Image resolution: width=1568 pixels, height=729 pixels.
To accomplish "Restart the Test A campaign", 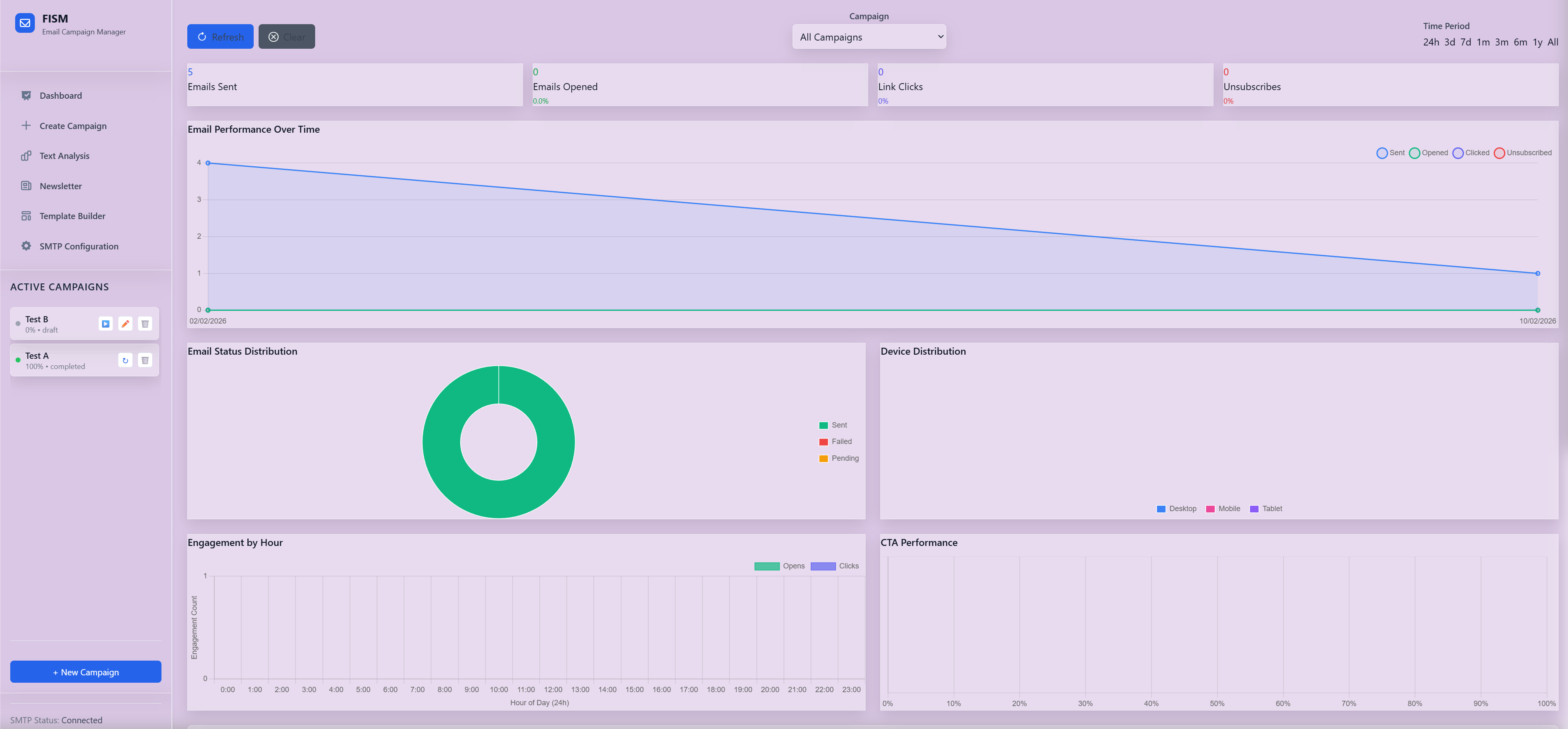I will point(125,360).
